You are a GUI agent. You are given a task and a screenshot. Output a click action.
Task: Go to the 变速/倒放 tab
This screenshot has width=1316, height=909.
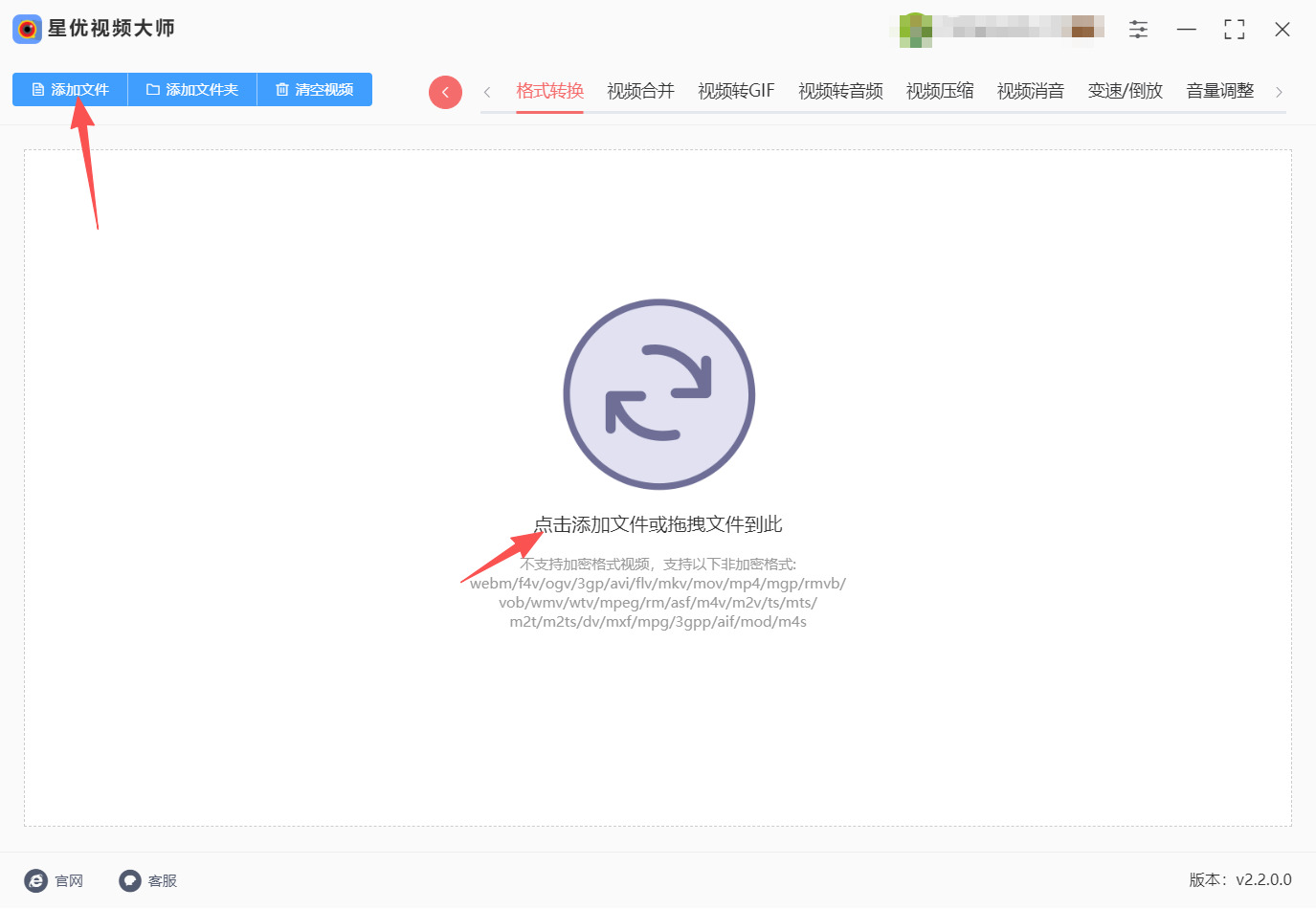click(x=1126, y=91)
